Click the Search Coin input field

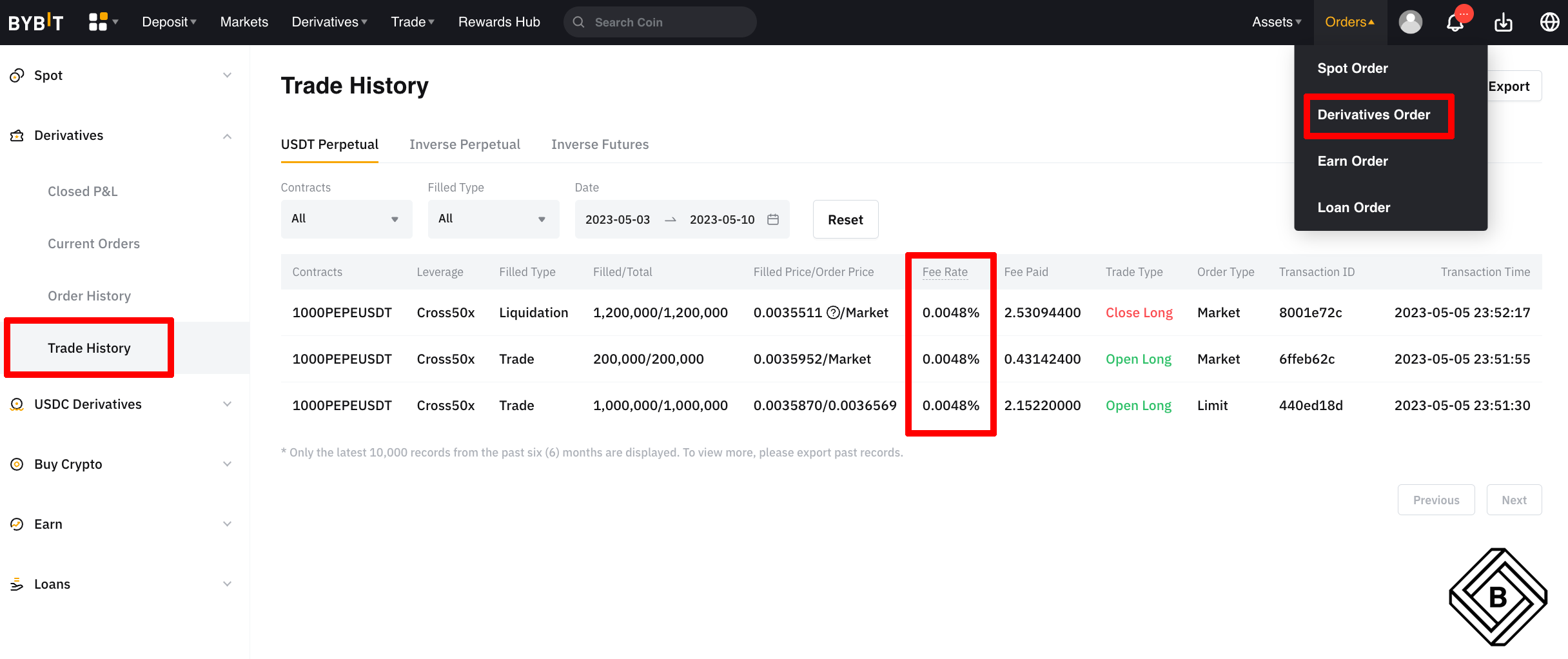[x=660, y=22]
